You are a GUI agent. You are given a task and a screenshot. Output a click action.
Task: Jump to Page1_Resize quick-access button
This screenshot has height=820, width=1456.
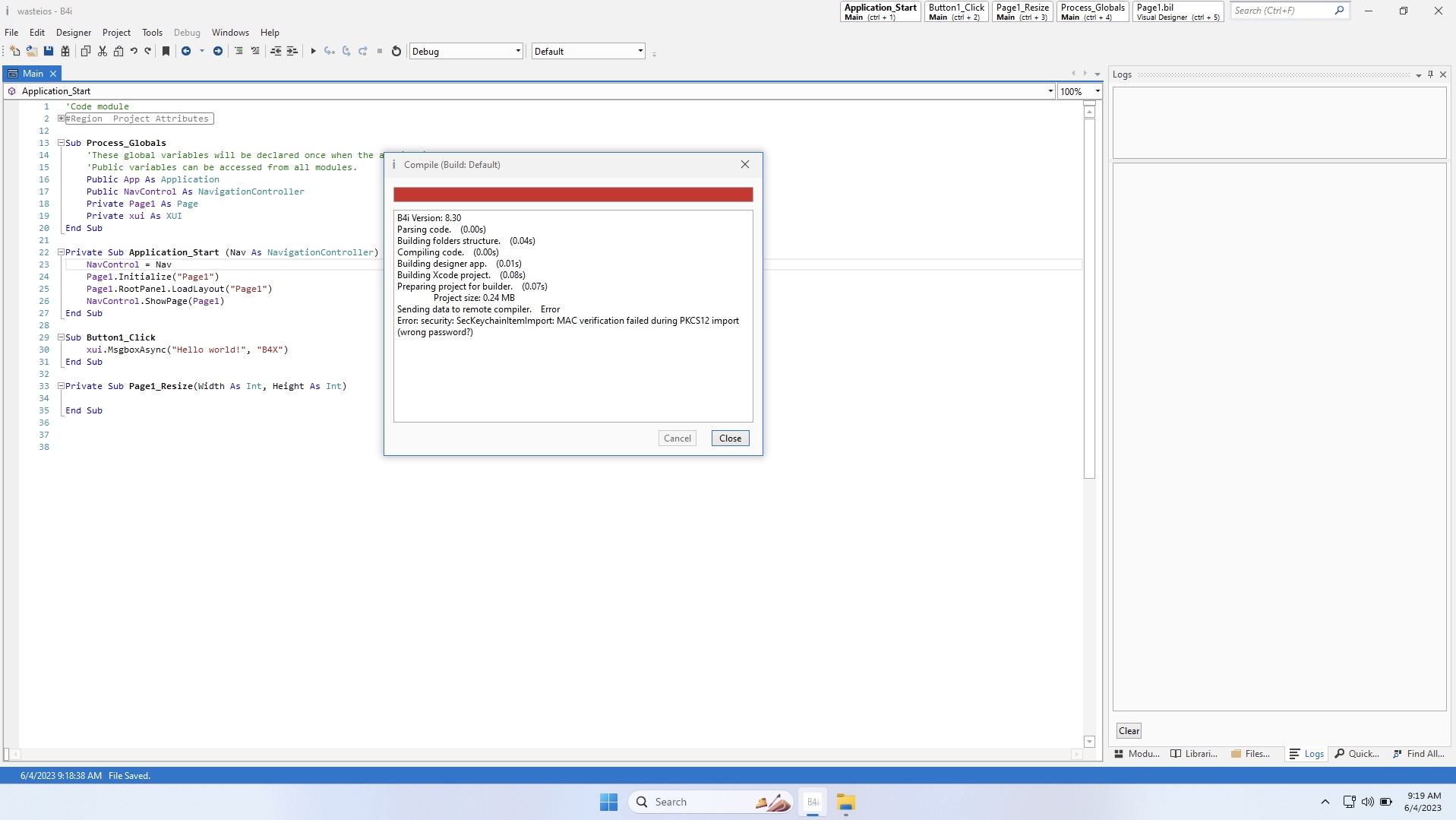[1022, 11]
